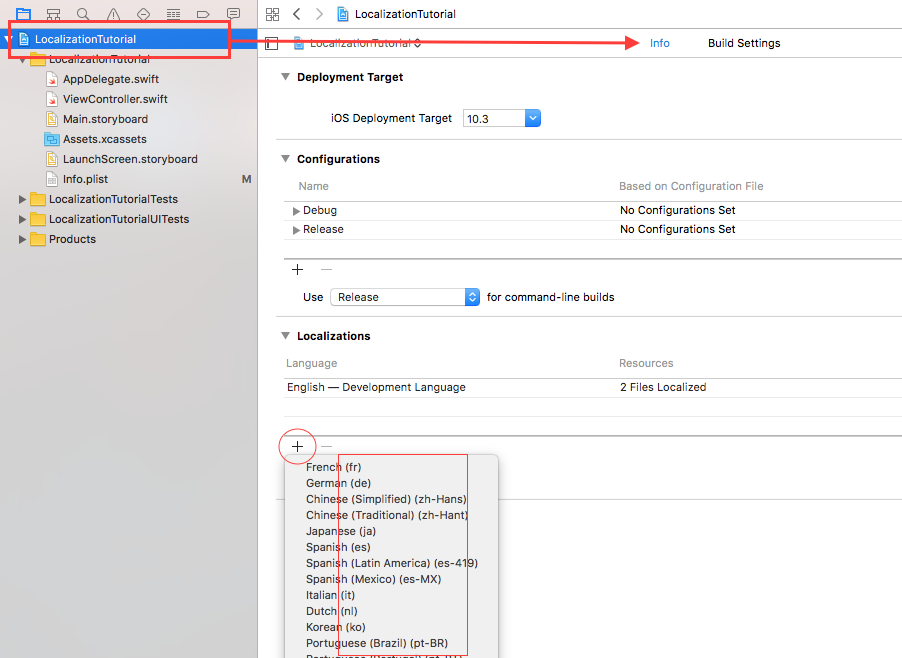Viewport: 902px width, 658px height.
Task: Open the iOS Deployment Target dropdown arrow
Action: [x=533, y=118]
